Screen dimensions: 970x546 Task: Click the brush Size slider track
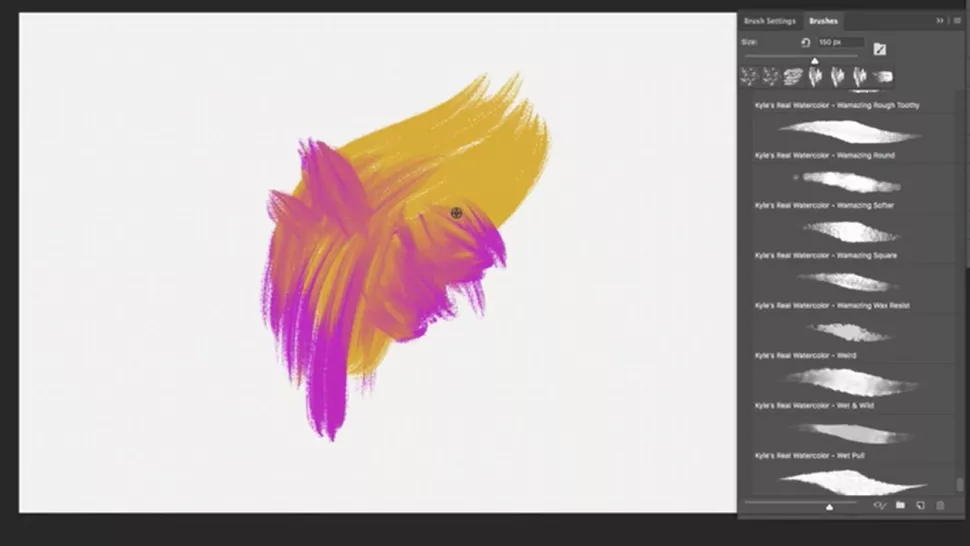point(801,56)
